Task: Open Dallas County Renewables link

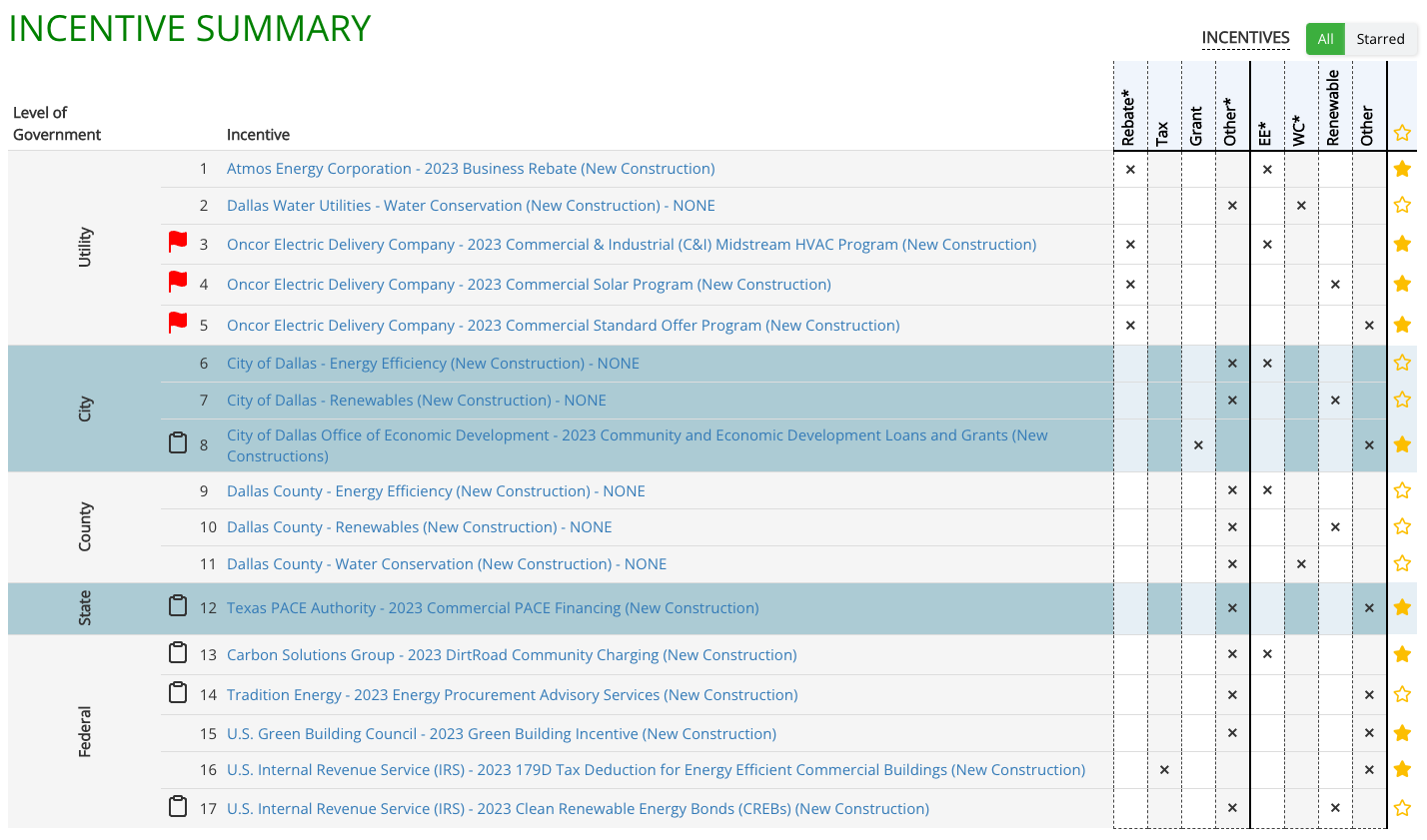Action: (x=420, y=527)
